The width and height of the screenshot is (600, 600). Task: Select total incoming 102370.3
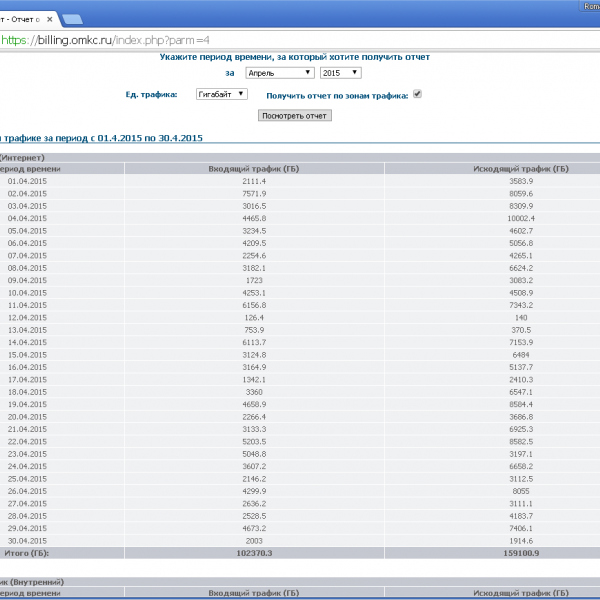[x=254, y=553]
